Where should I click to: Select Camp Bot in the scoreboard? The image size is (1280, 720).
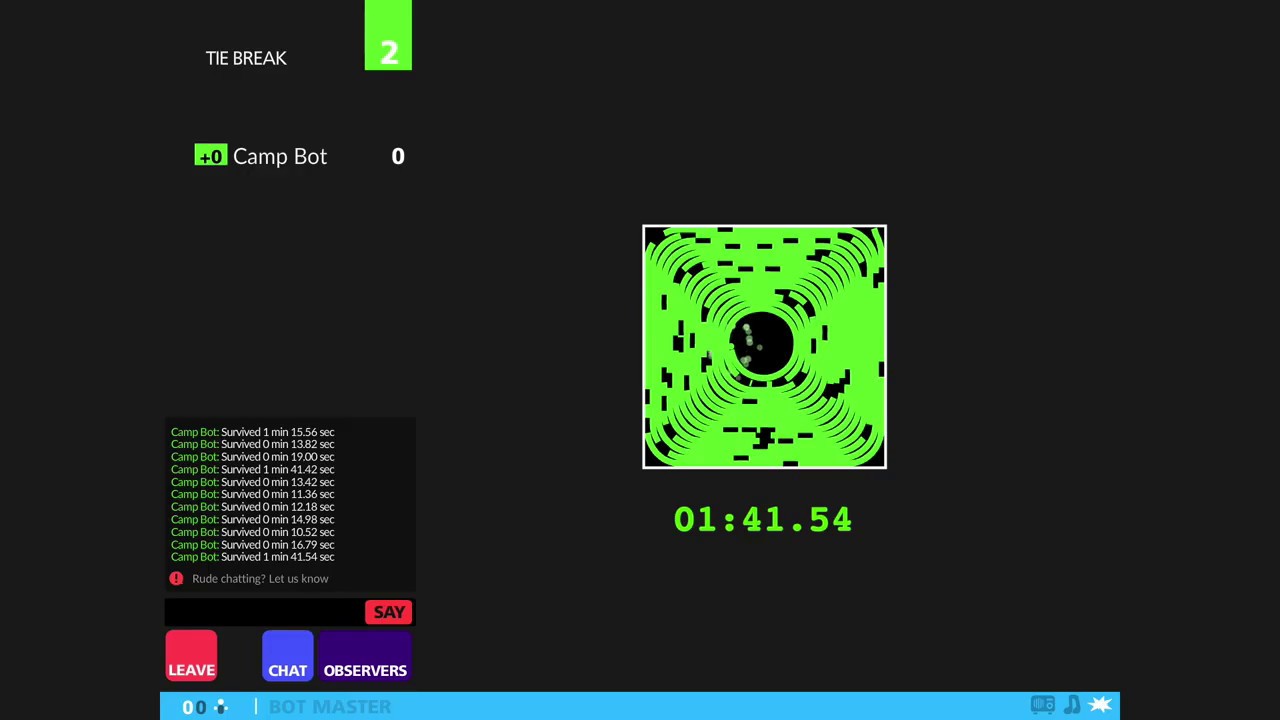[280, 156]
